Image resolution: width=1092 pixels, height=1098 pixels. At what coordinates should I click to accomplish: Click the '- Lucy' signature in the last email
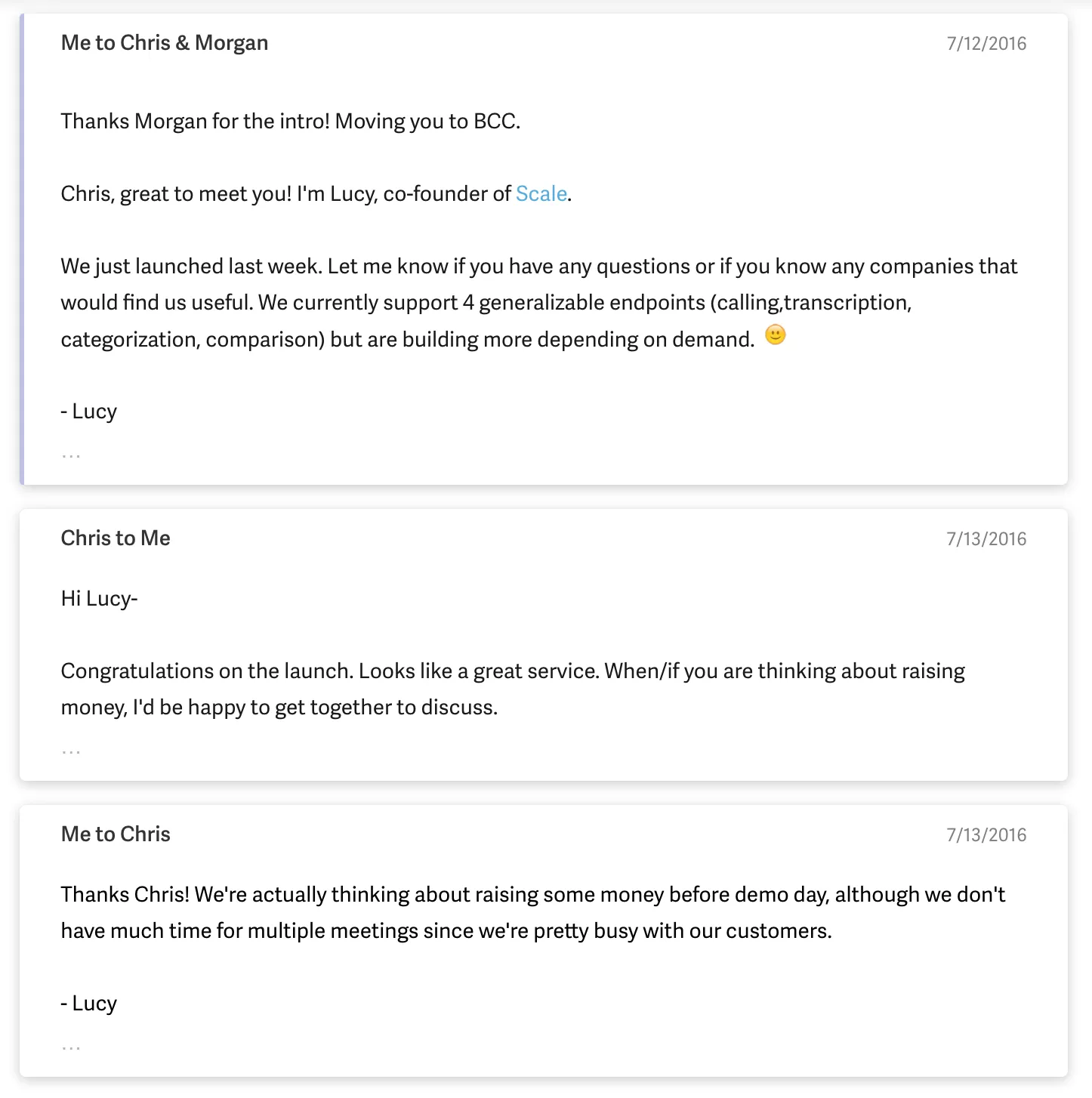(x=89, y=1004)
